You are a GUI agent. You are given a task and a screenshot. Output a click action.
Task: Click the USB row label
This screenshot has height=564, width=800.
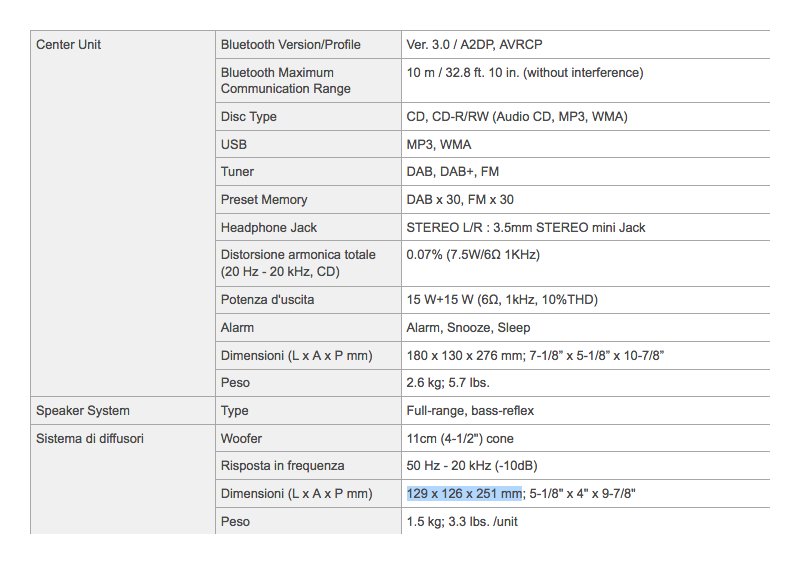click(x=234, y=145)
